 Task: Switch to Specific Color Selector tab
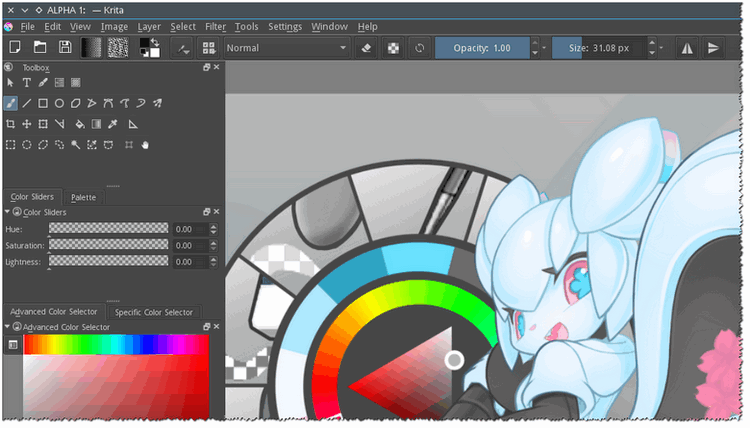(x=154, y=312)
